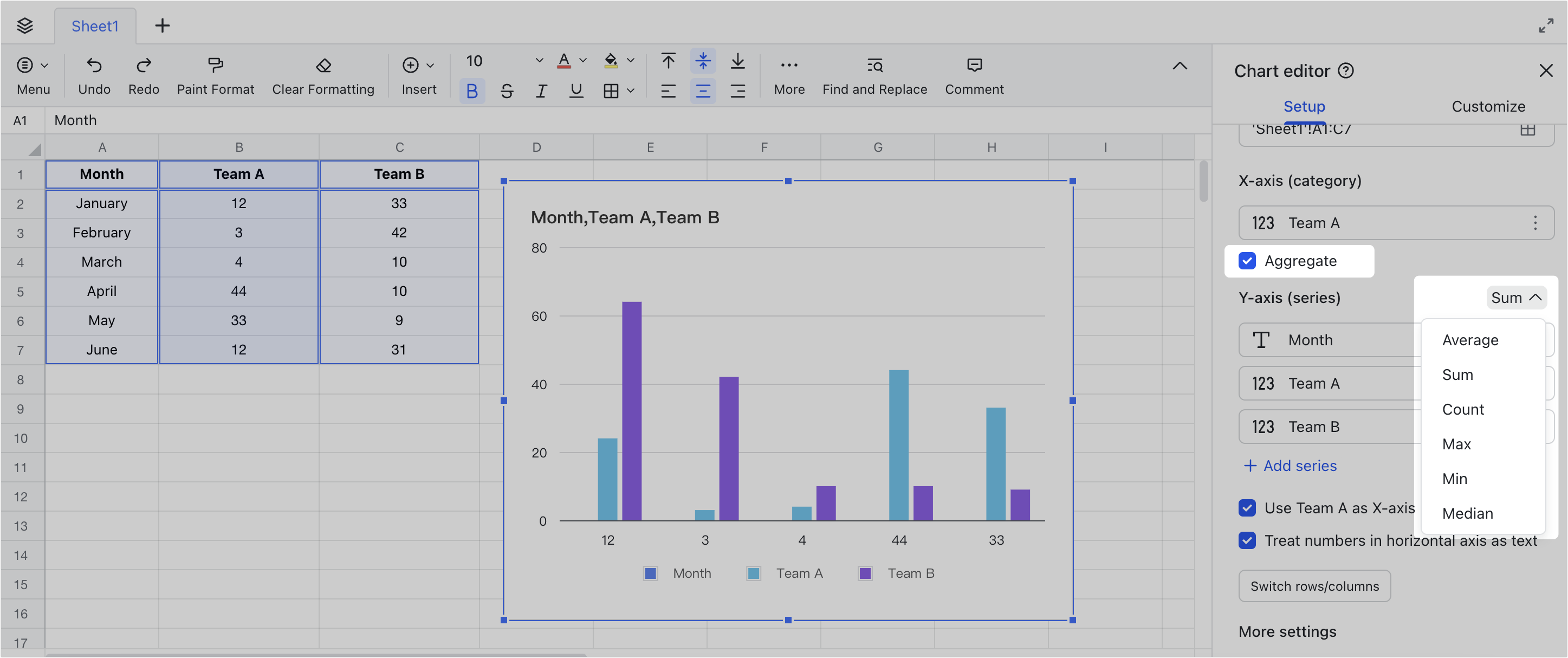
Task: Open the Insert dropdown arrow
Action: coord(431,65)
